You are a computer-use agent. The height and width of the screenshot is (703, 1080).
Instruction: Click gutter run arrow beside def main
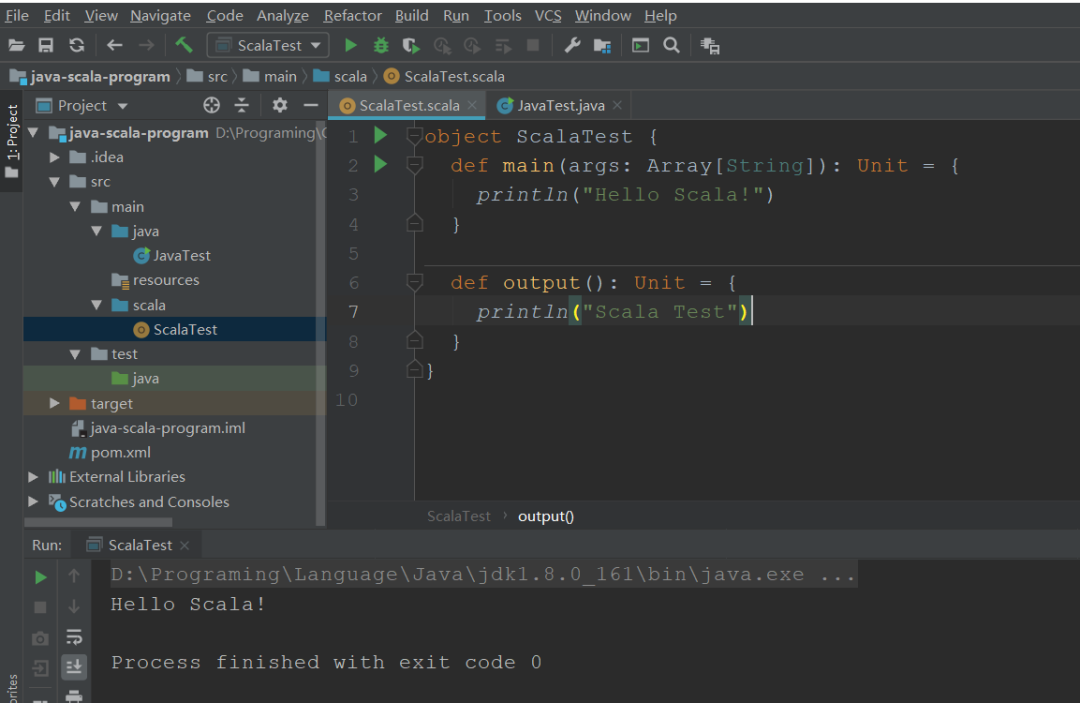(x=380, y=164)
